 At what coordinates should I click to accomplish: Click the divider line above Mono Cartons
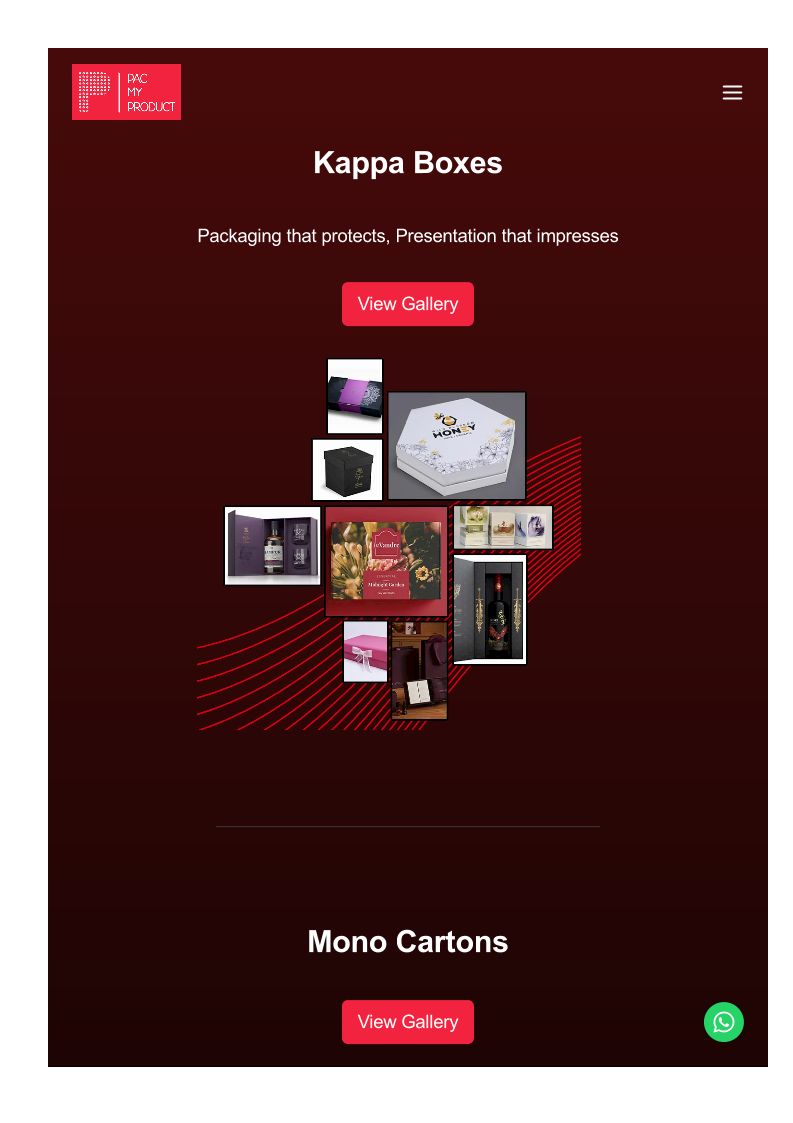[408, 826]
